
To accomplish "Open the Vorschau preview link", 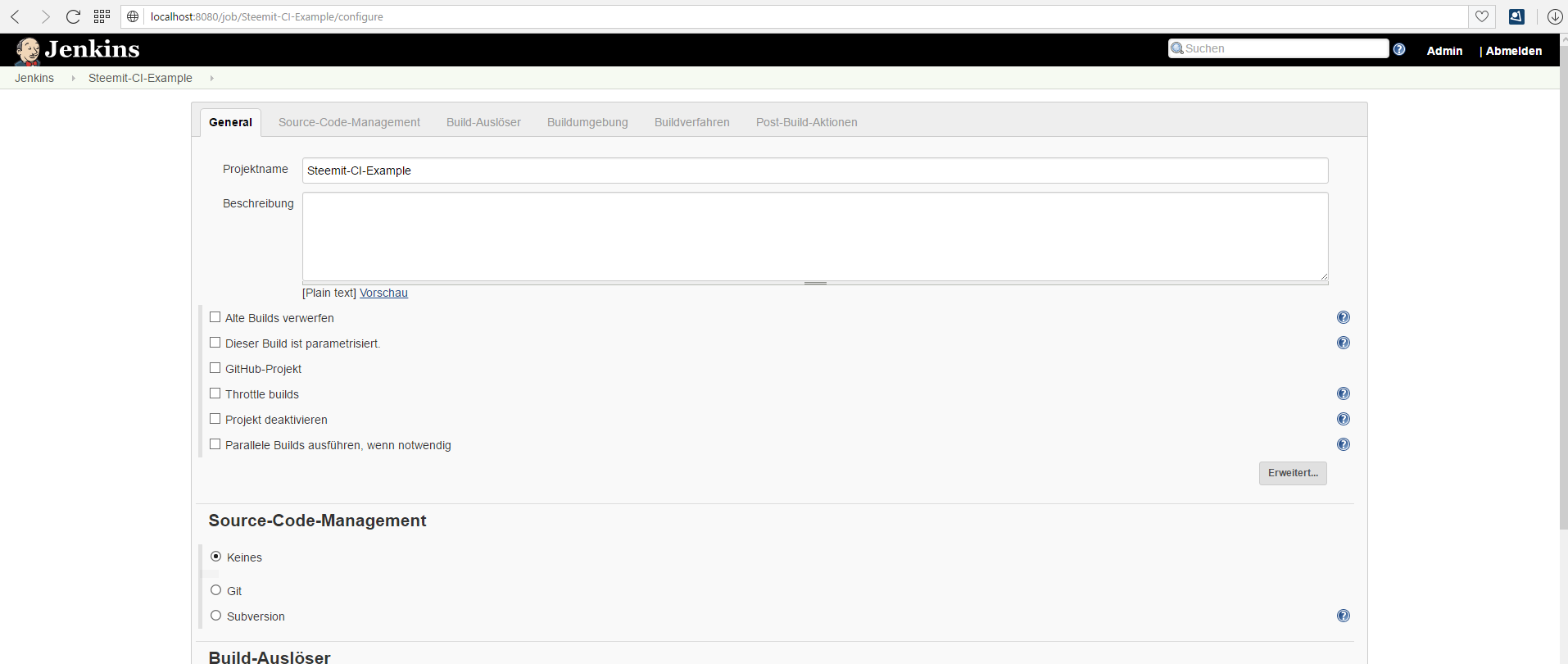I will coord(383,293).
